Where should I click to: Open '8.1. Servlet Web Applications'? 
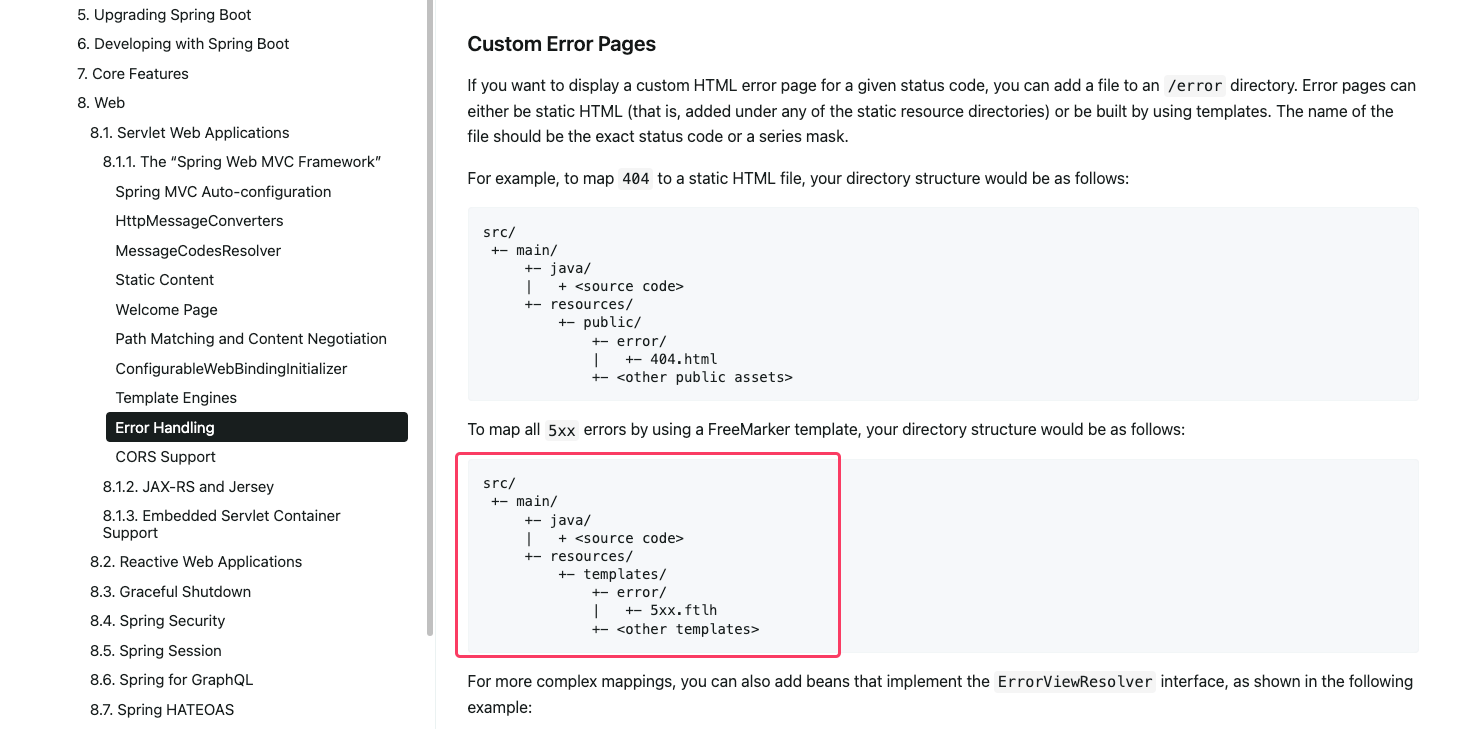[x=190, y=133]
